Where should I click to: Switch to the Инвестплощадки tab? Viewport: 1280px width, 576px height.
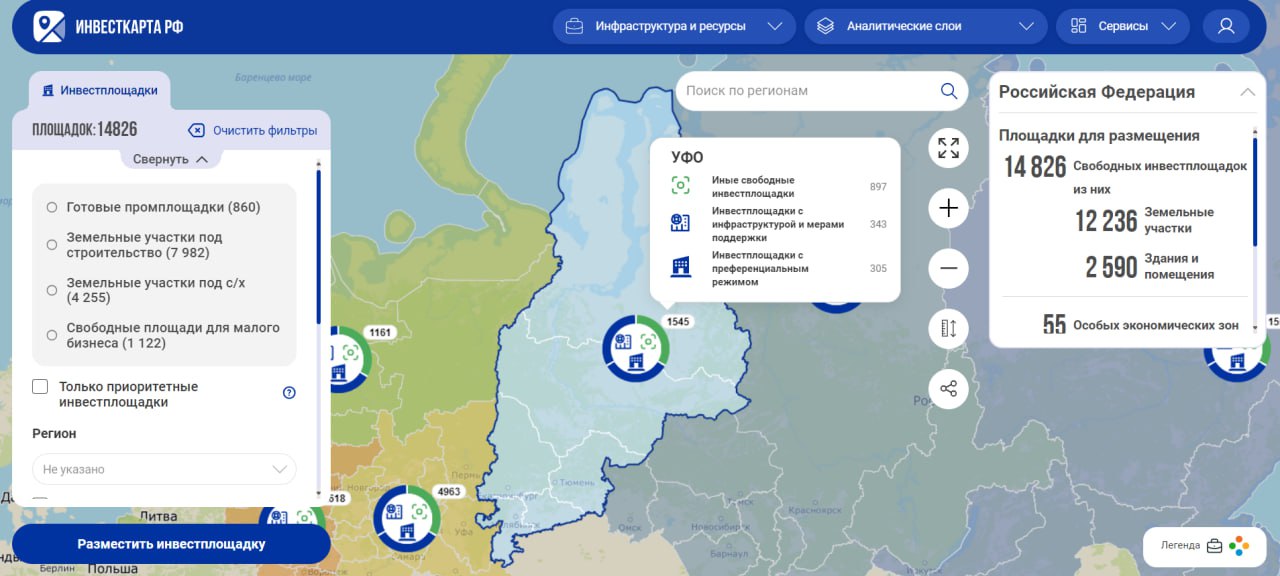[99, 90]
